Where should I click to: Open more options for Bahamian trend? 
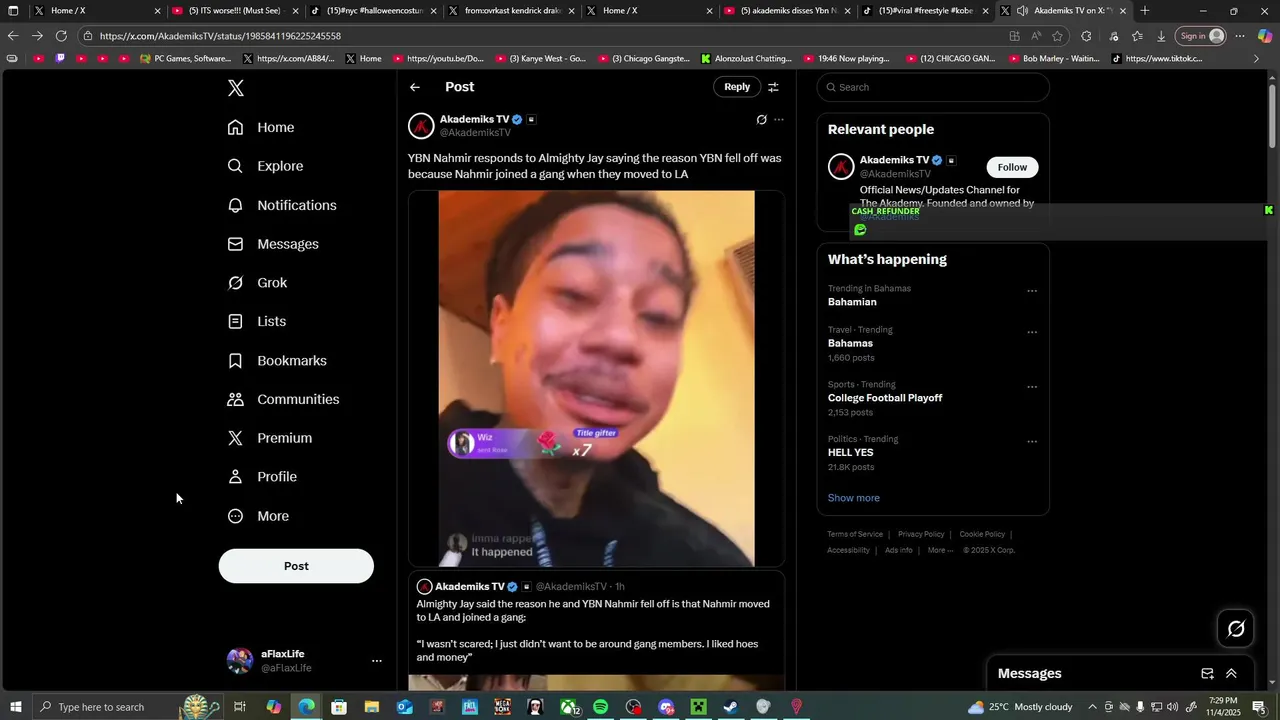[1032, 291]
